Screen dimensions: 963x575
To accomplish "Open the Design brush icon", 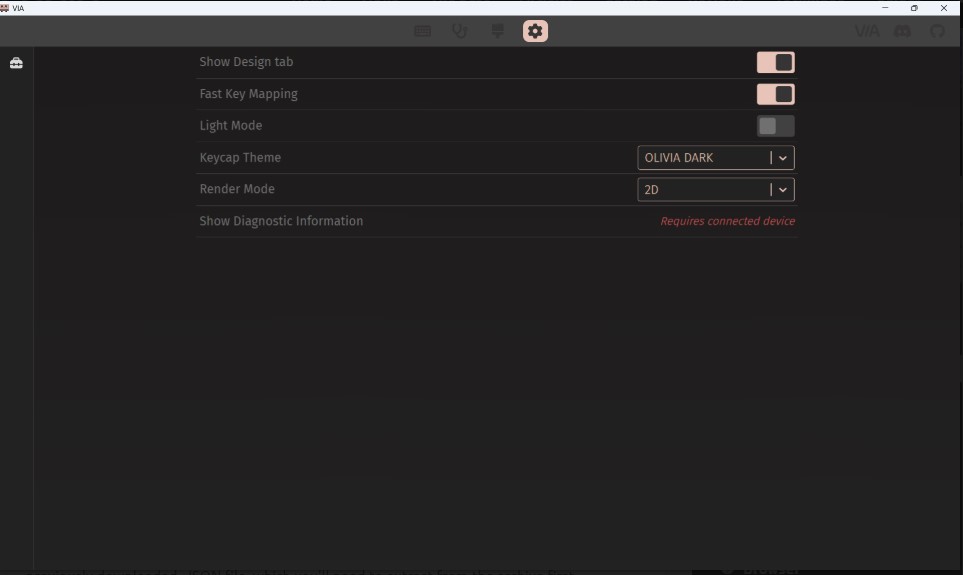I will 497,31.
